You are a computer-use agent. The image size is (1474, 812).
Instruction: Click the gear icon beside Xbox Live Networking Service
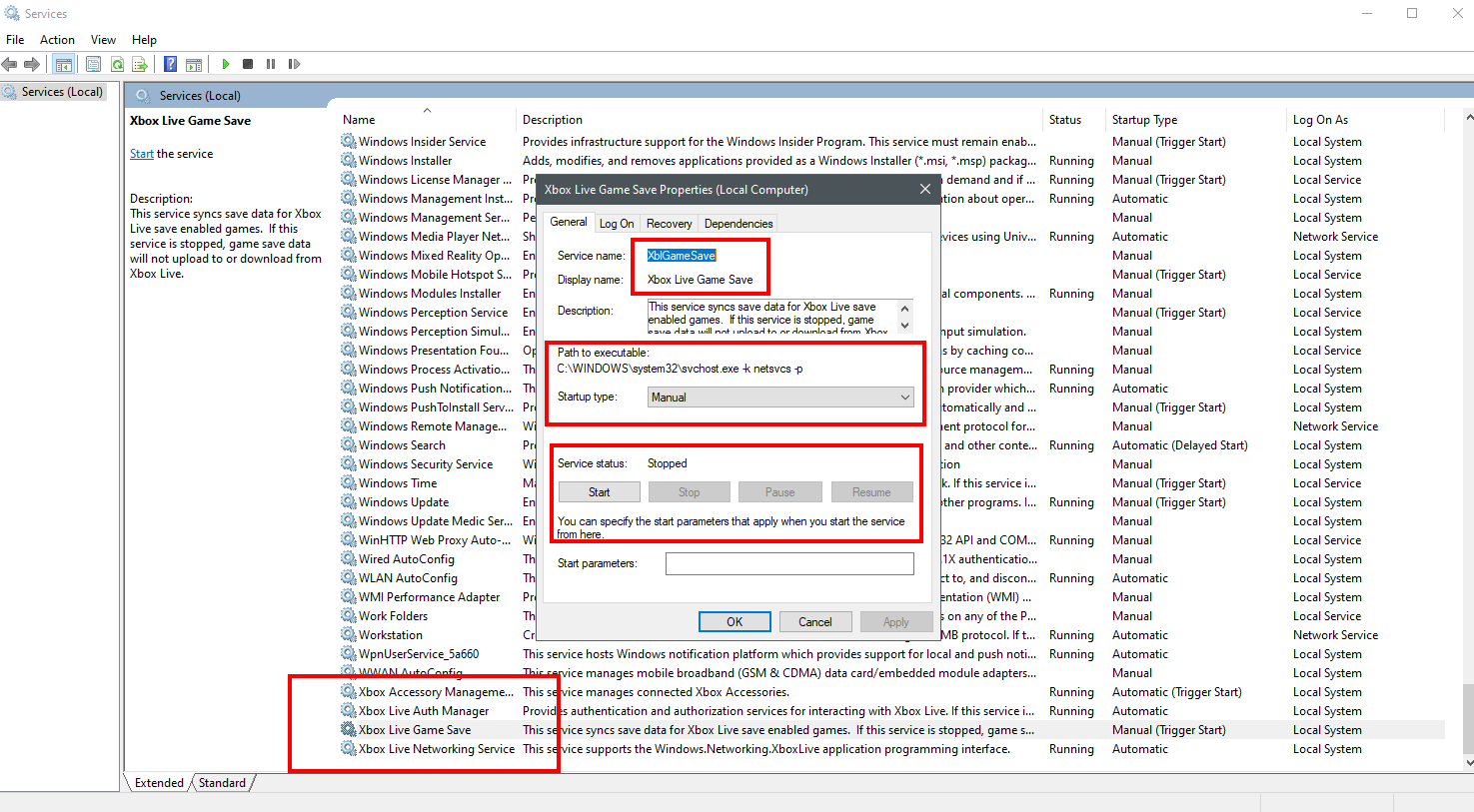coord(349,749)
